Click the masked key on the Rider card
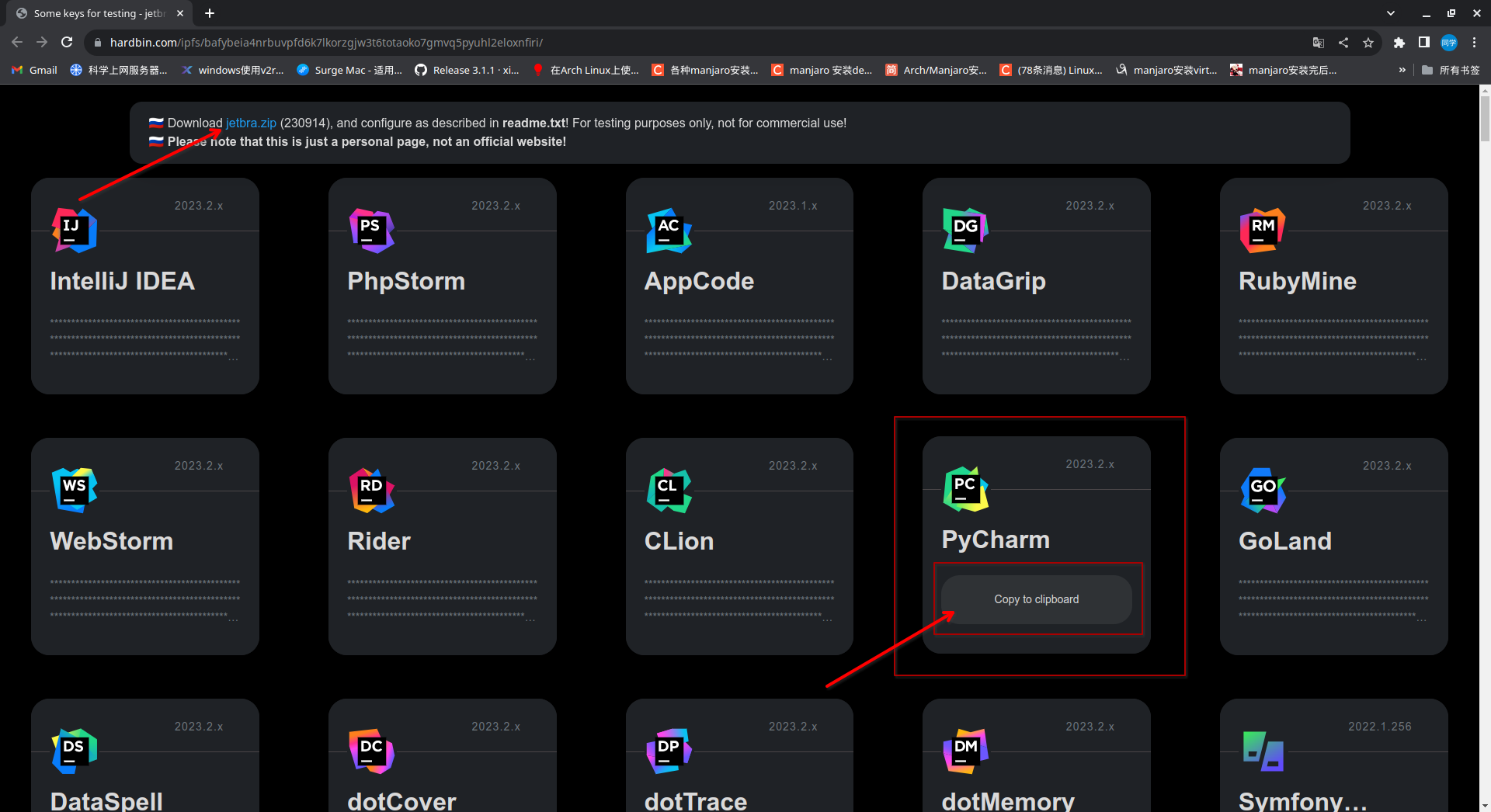The width and height of the screenshot is (1491, 812). (x=442, y=601)
